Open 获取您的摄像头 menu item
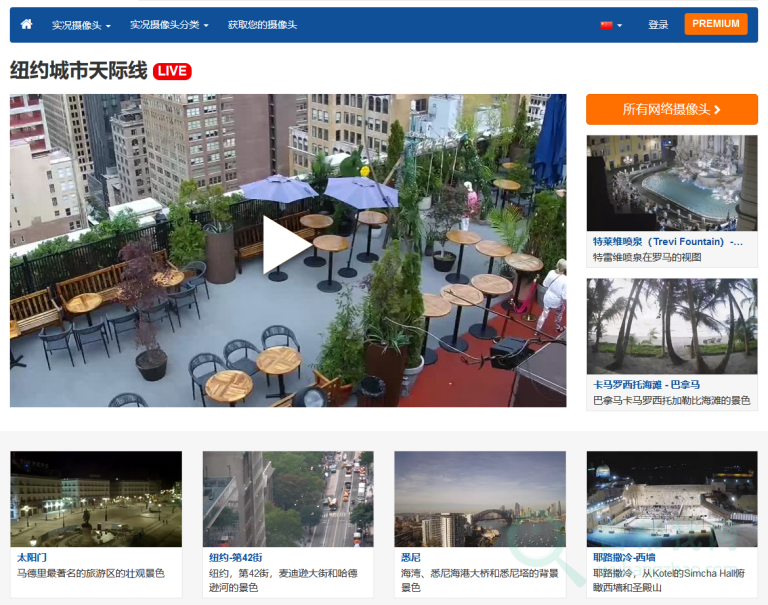This screenshot has width=768, height=605. [262, 25]
